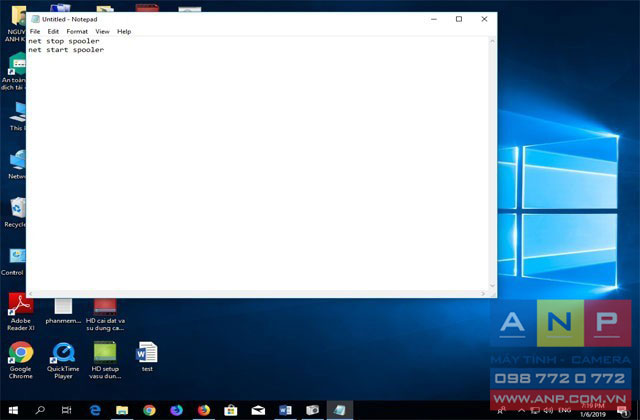The image size is (640, 420).
Task: Select the Recycle Bin desktop icon
Action: (14, 212)
